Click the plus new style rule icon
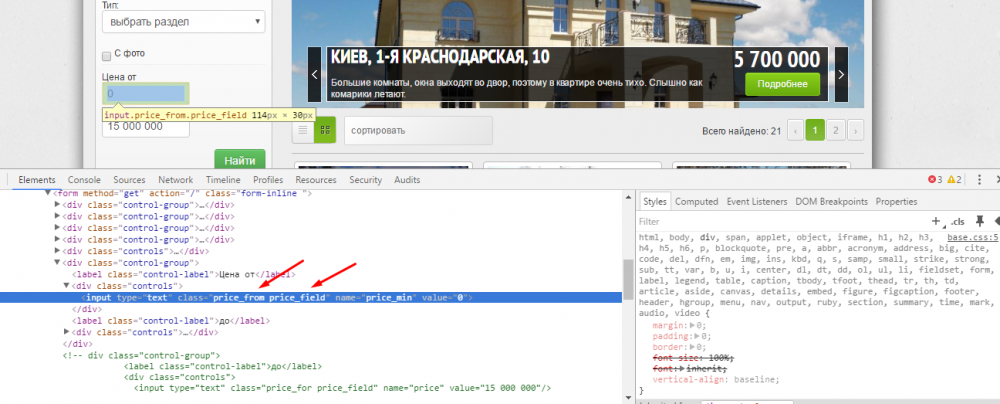The image size is (1000, 404). tap(936, 221)
